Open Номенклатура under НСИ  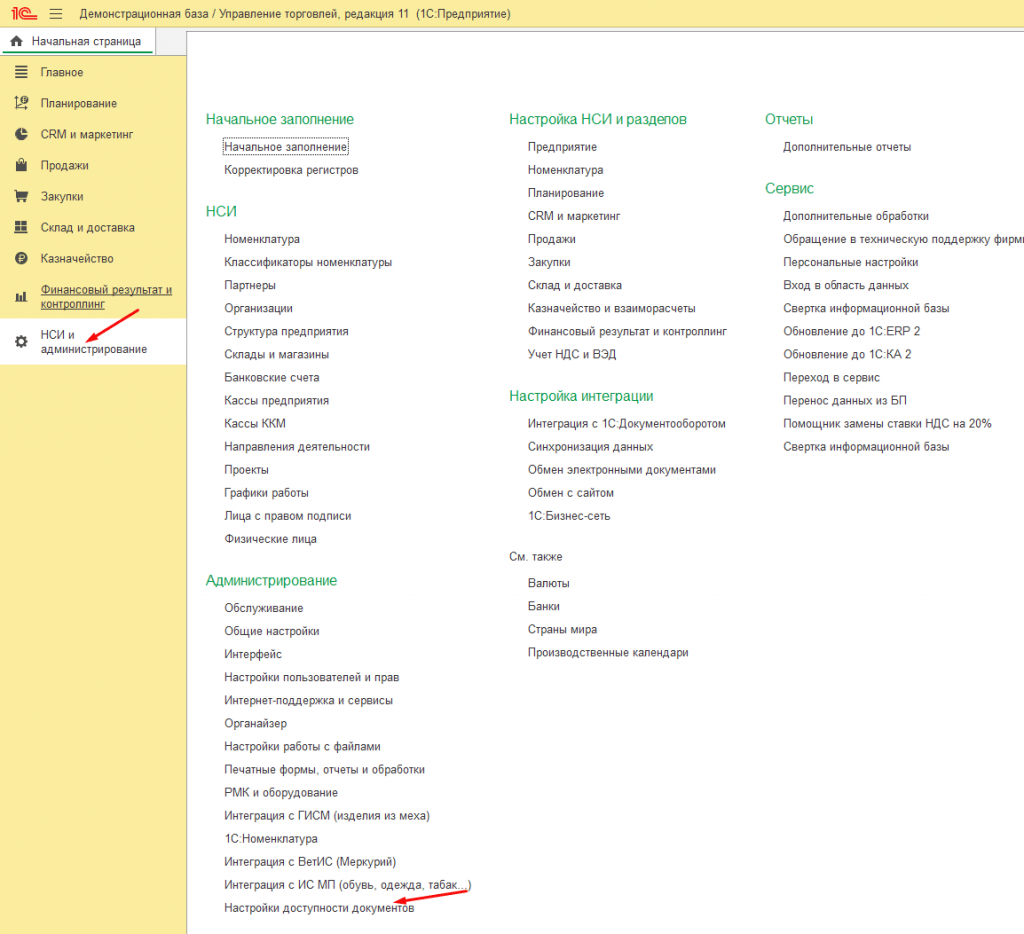tap(262, 239)
